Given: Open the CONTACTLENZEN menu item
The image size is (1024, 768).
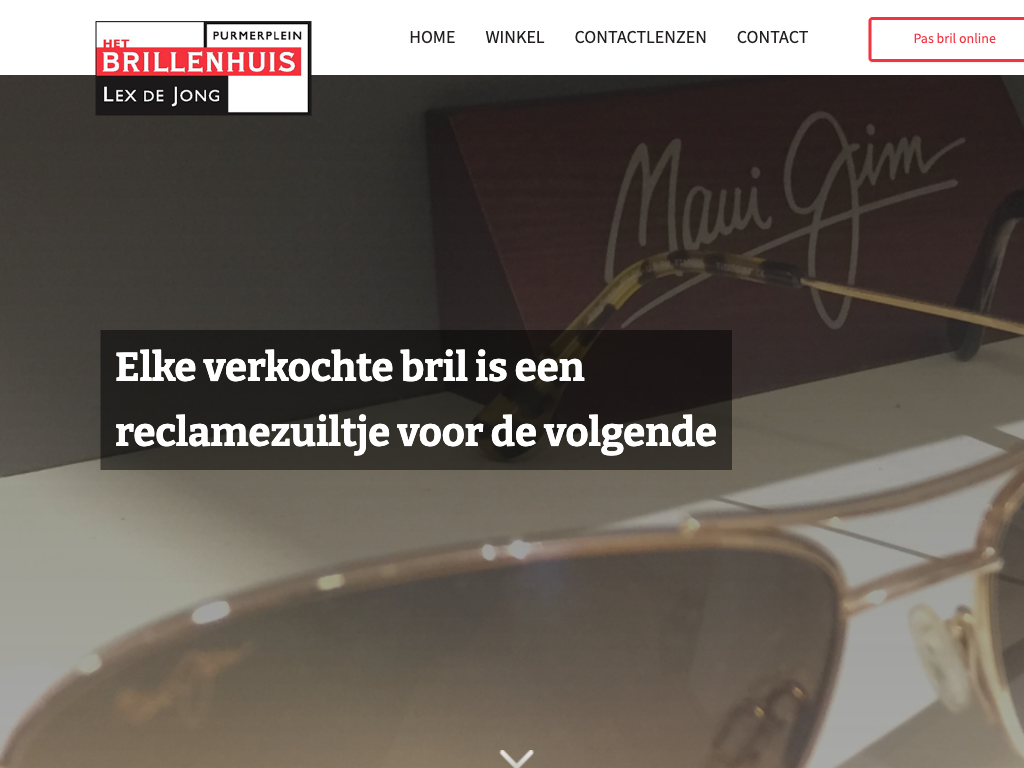Looking at the screenshot, I should 640,37.
